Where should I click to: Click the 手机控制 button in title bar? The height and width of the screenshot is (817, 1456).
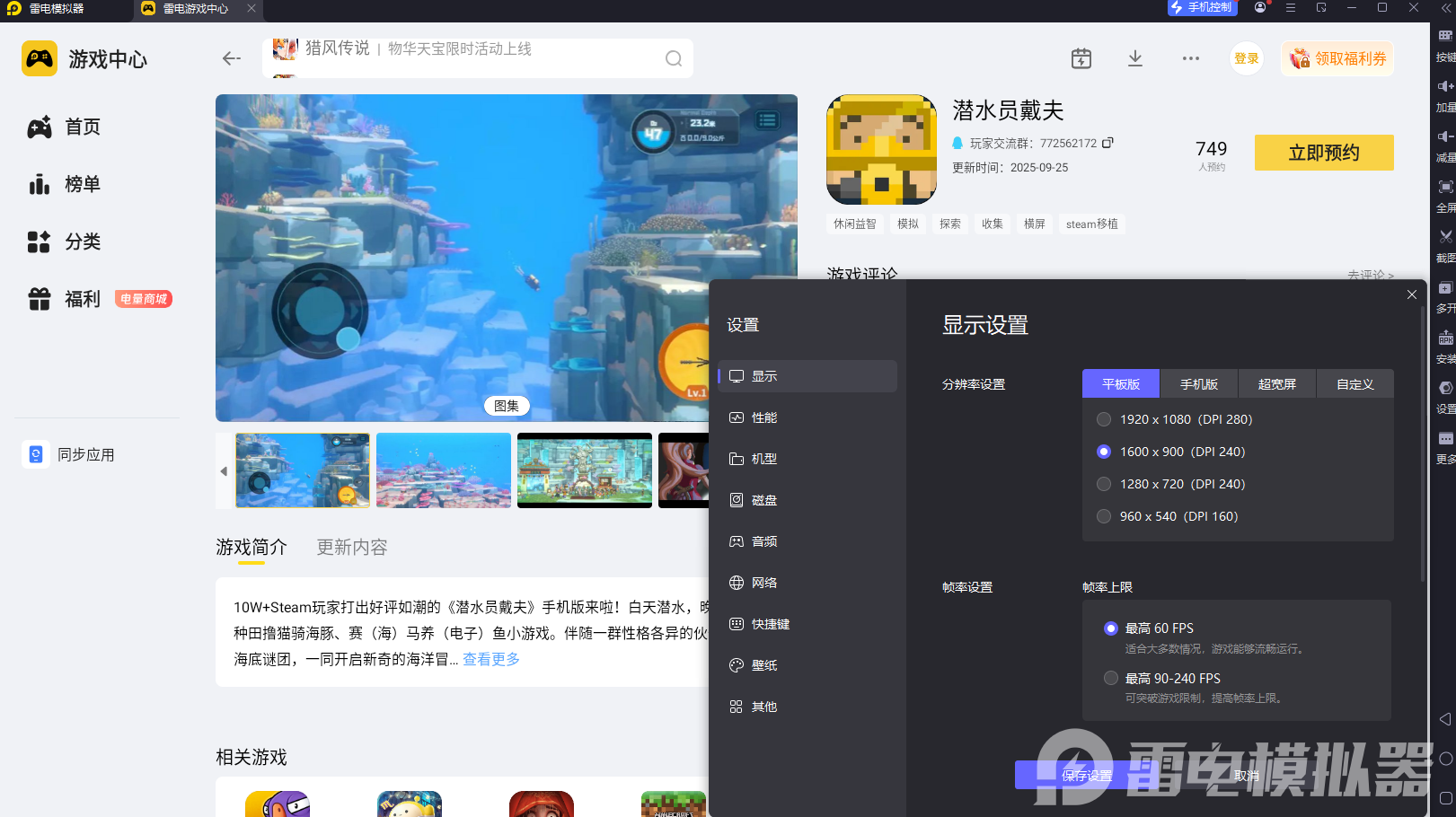[1203, 7]
